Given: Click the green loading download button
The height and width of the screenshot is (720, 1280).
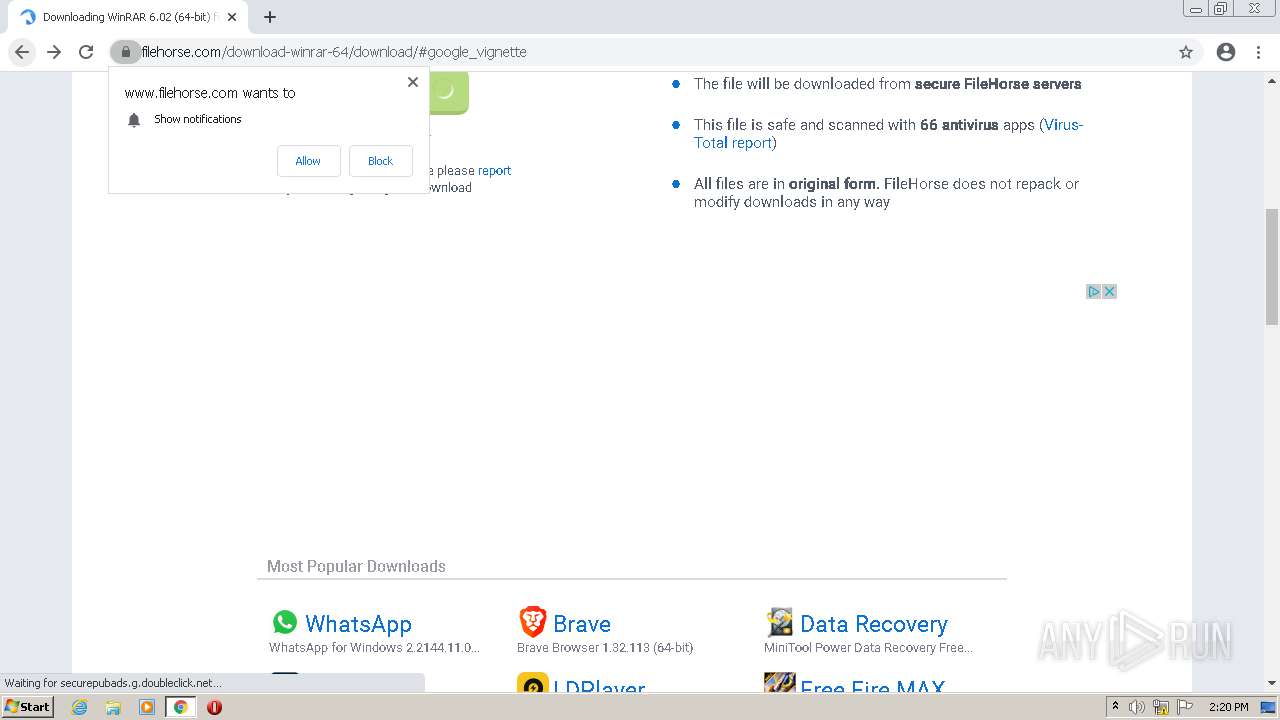Looking at the screenshot, I should tap(449, 92).
